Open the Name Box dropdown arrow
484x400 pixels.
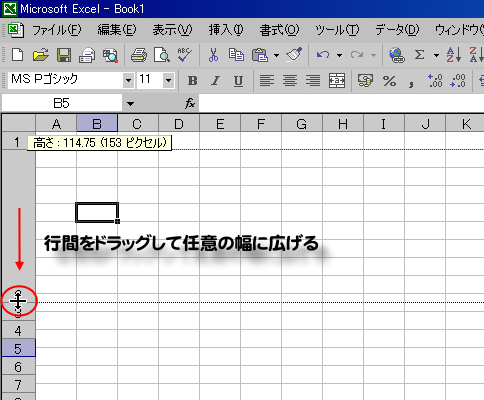pyautogui.click(x=130, y=104)
